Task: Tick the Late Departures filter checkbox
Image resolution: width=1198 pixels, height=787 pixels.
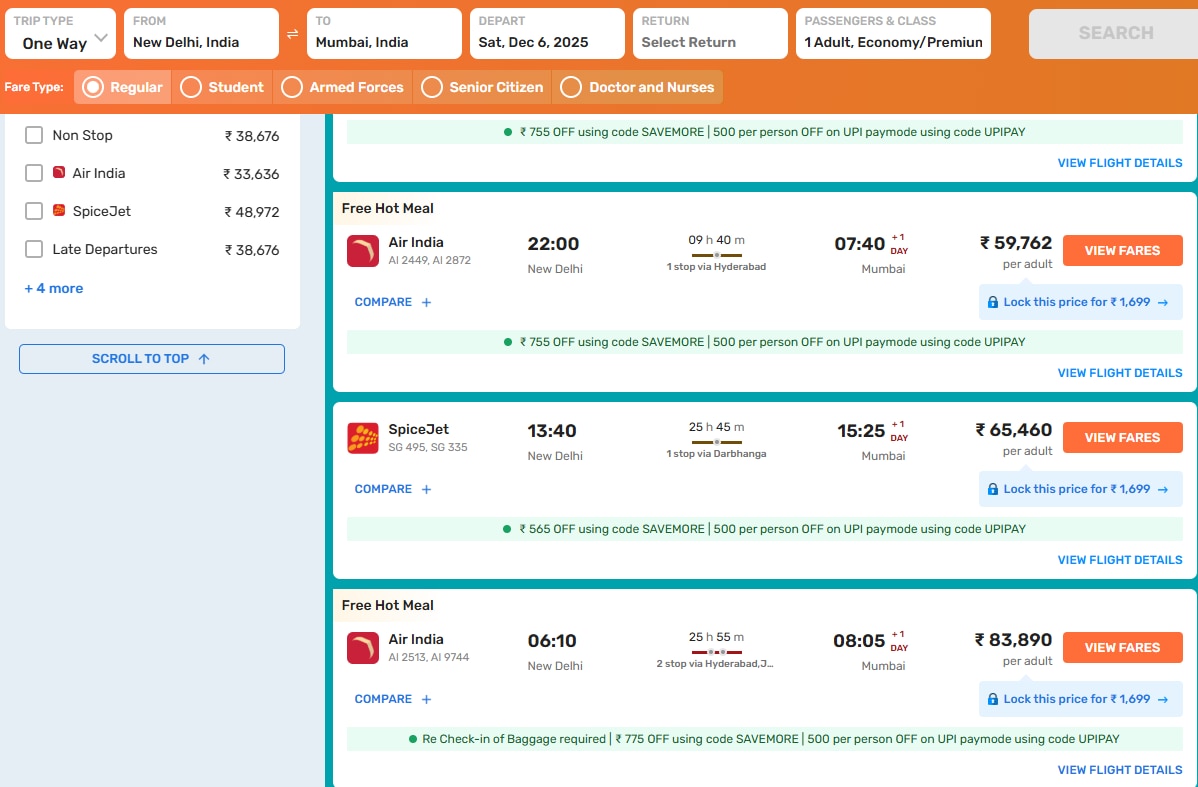Action: click(34, 249)
